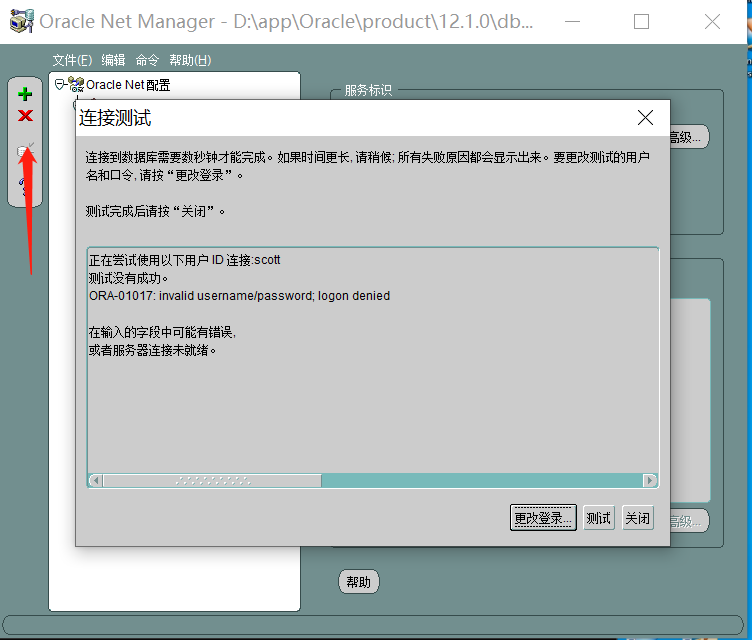752x640 pixels.
Task: Click the 帮助 button in the main window
Action: 359,582
